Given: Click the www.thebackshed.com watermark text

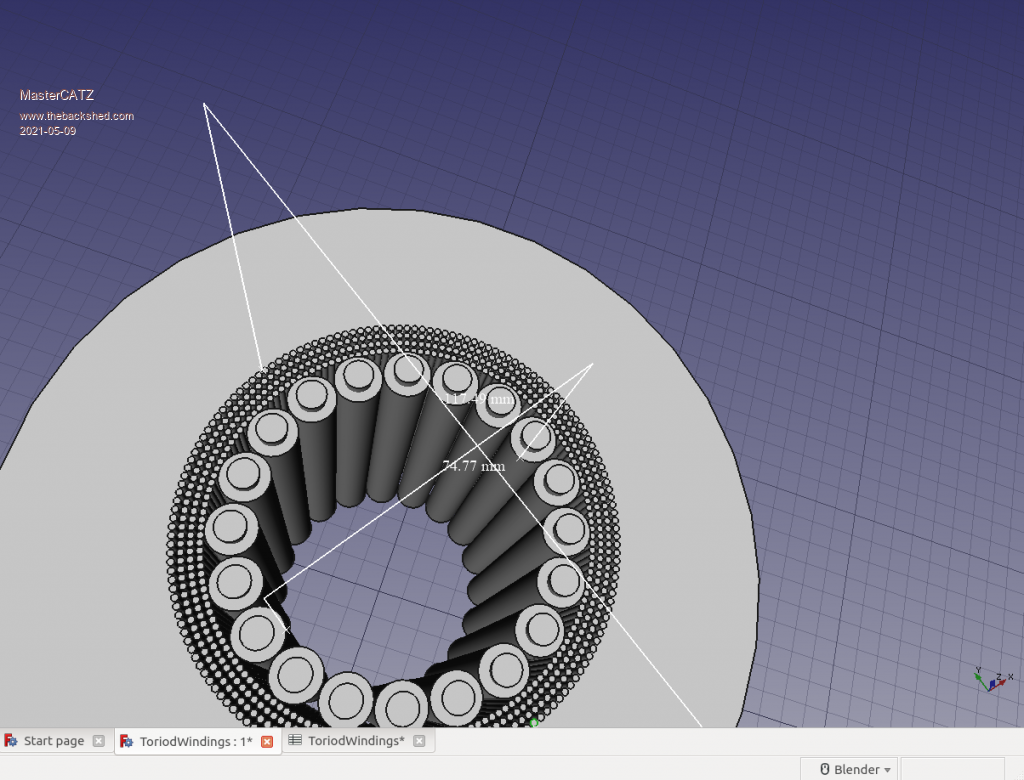Looking at the screenshot, I should (x=77, y=116).
